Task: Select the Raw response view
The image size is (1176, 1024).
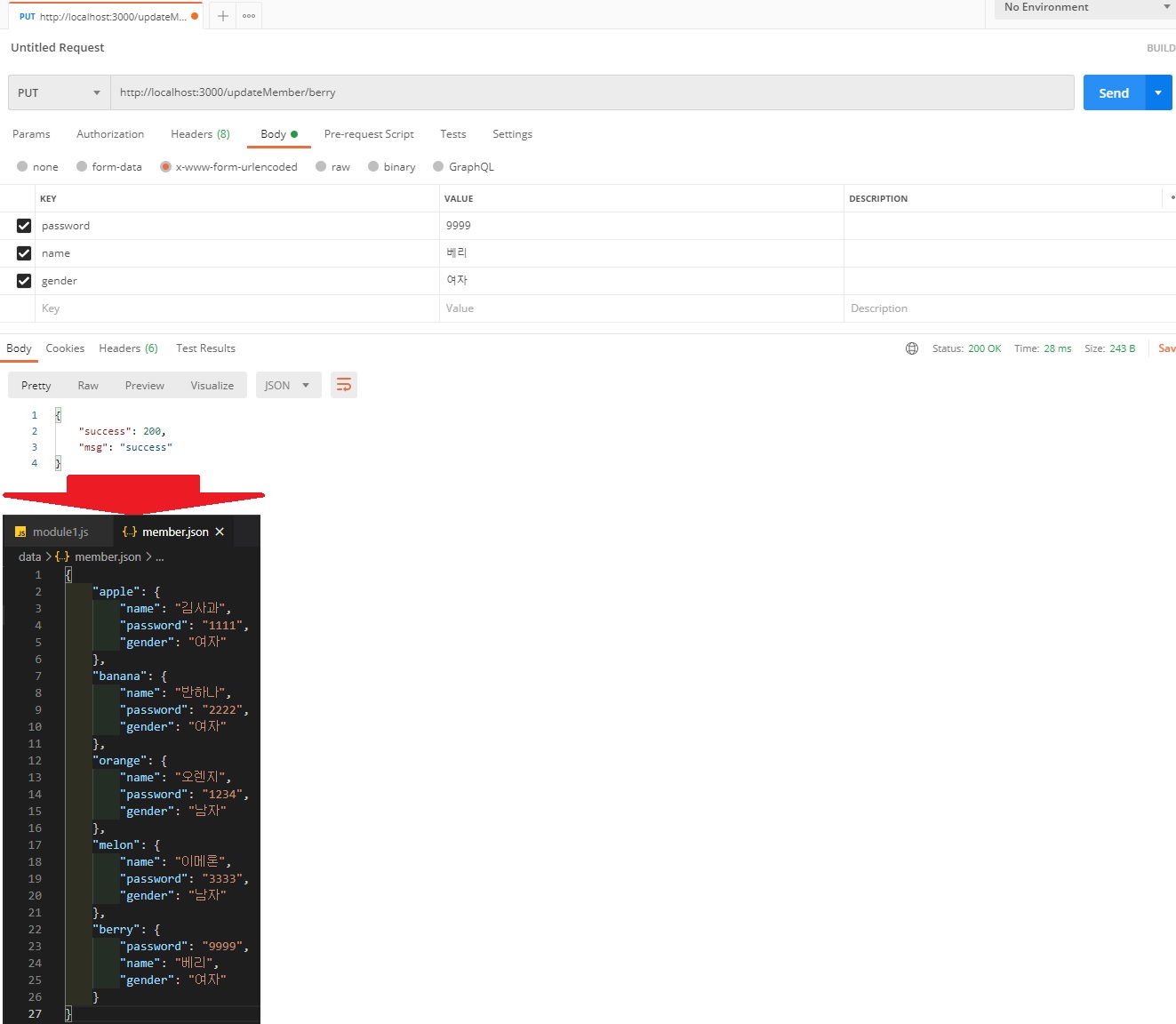Action: (88, 385)
